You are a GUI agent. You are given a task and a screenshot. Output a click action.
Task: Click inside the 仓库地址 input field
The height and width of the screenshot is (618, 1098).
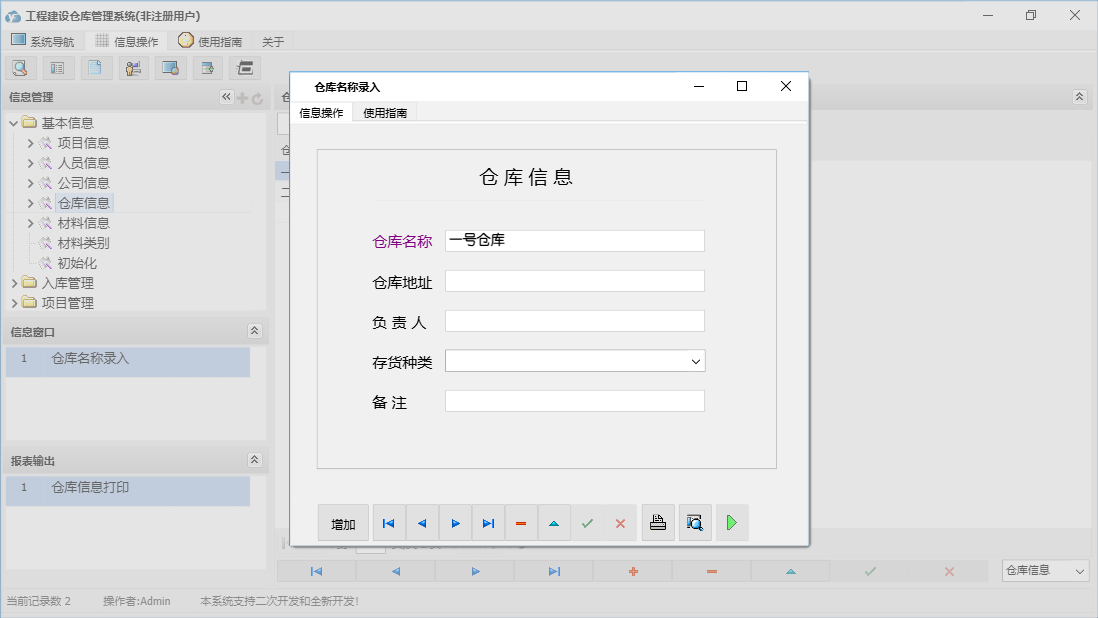coord(575,280)
